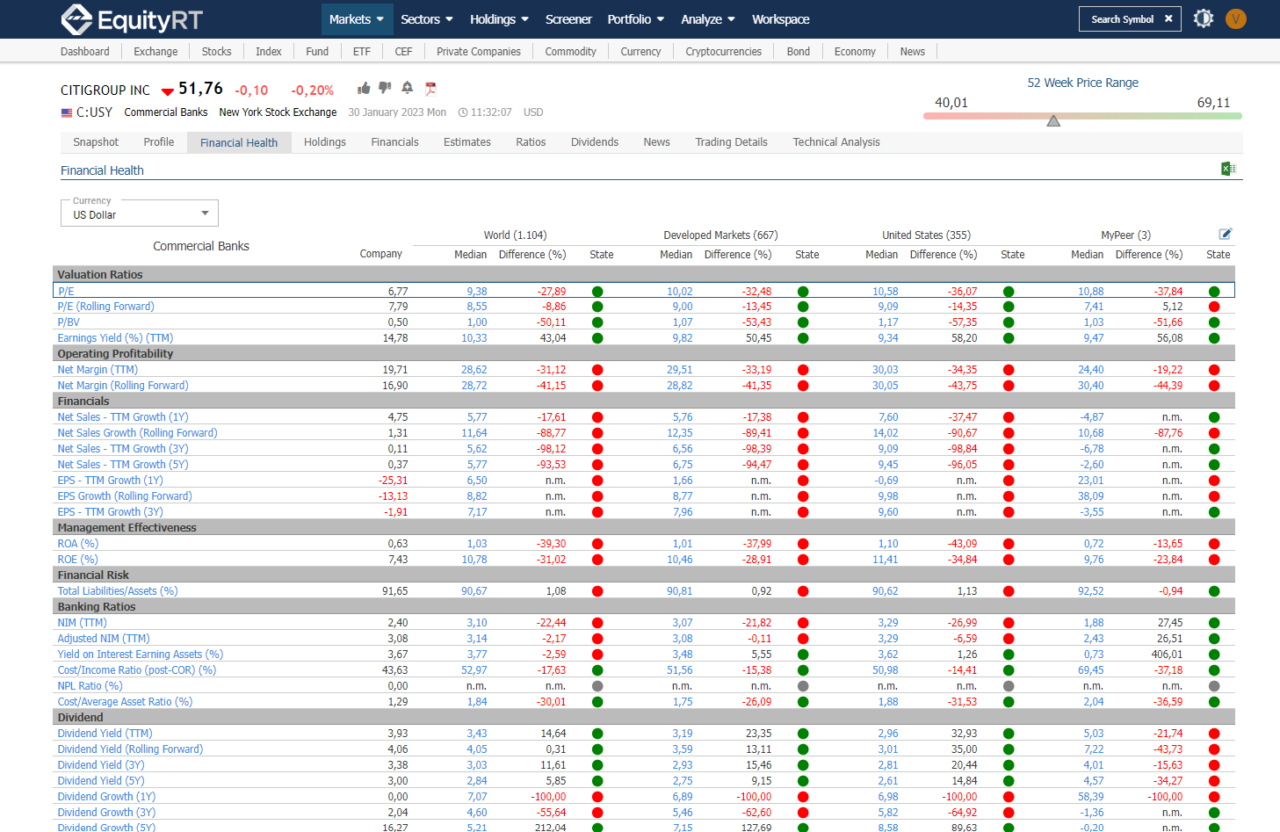
Task: Expand the Markets menu
Action: 357,19
